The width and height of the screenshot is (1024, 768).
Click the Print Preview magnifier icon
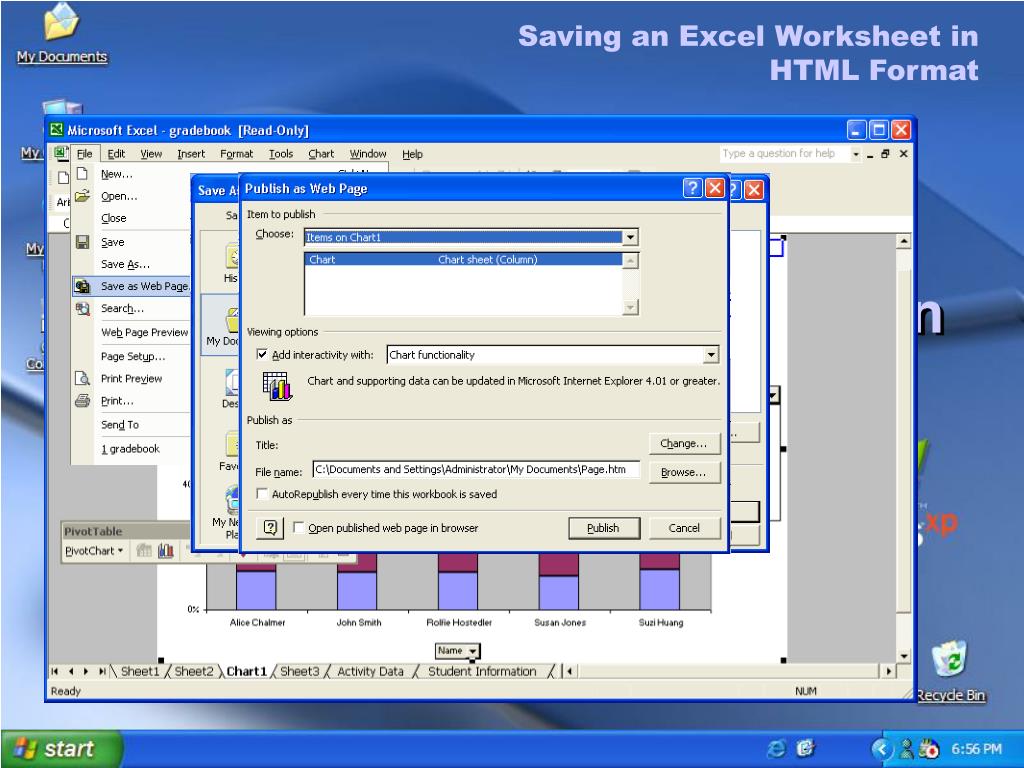(x=82, y=378)
